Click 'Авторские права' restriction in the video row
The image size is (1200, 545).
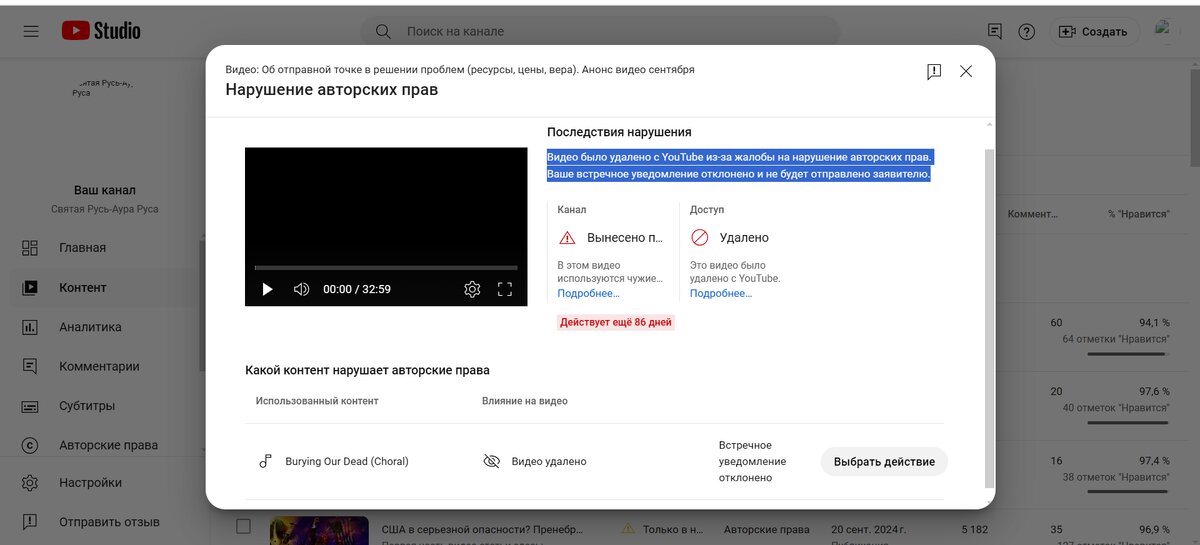point(767,528)
